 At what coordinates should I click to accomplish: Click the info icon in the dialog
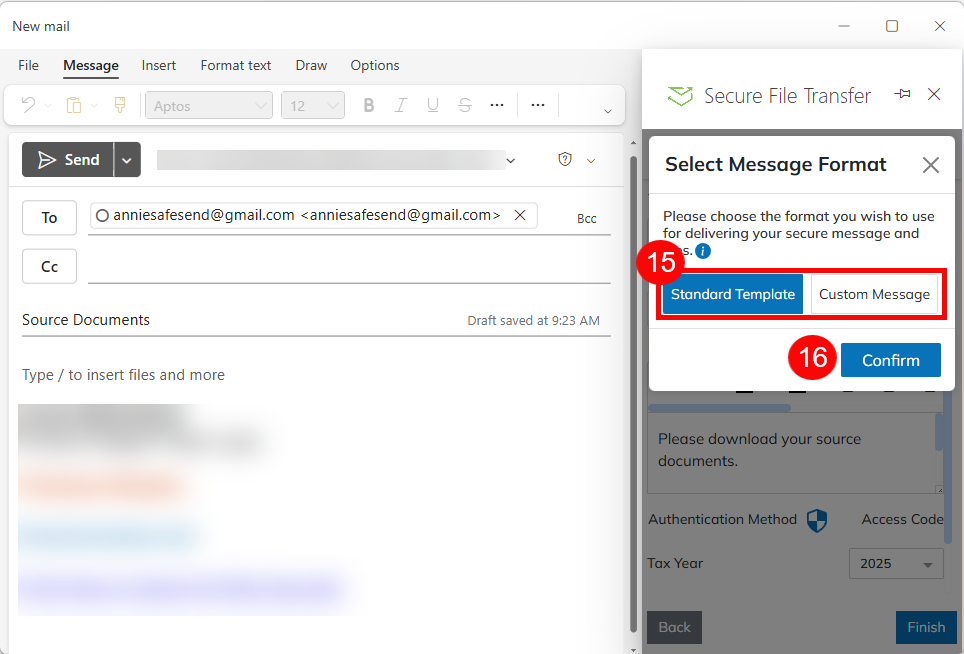pos(703,251)
